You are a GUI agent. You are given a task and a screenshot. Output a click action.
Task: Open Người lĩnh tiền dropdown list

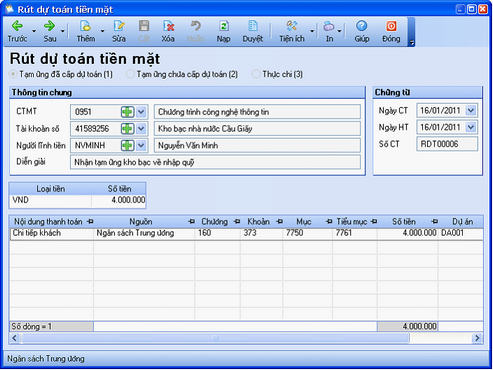pyautogui.click(x=141, y=145)
